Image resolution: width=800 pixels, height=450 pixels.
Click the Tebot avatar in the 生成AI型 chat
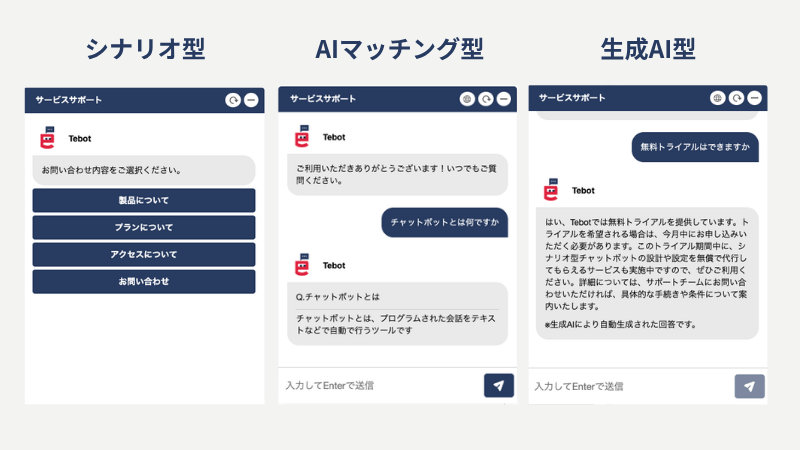(550, 190)
